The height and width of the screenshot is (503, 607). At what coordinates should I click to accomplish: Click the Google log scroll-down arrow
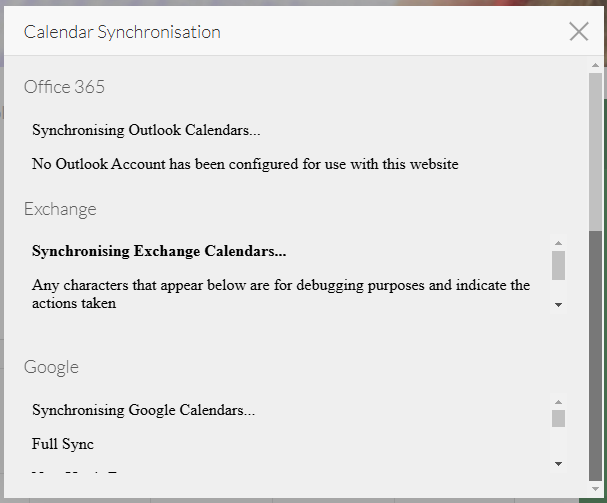[558, 464]
